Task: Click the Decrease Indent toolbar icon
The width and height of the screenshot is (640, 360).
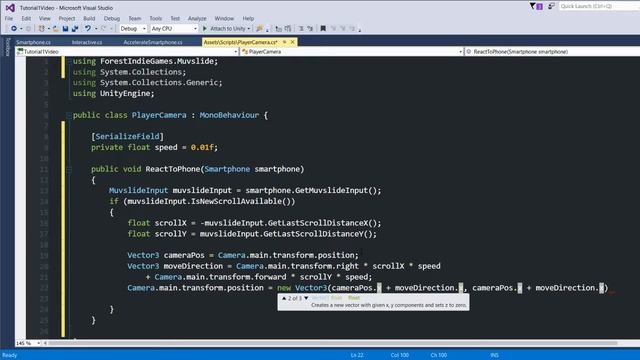Action: [301, 29]
